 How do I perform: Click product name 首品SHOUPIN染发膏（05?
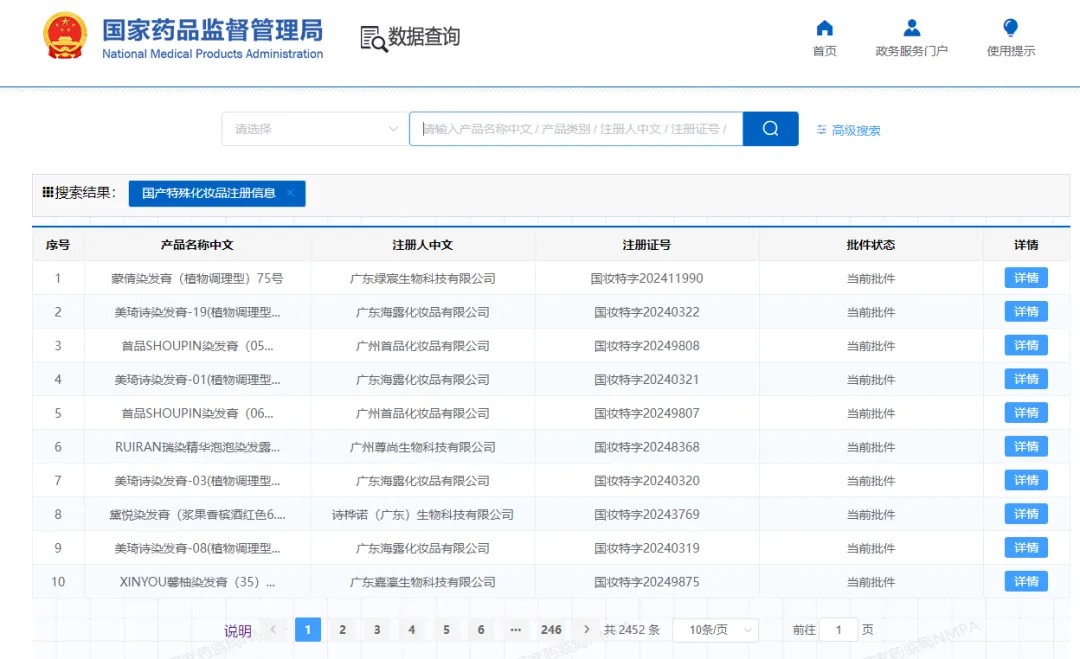coord(197,346)
